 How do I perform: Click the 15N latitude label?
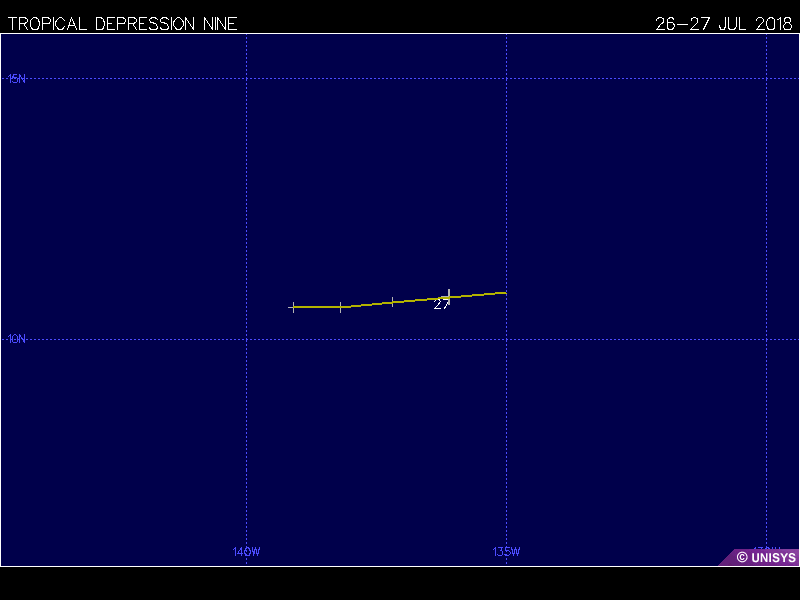pyautogui.click(x=16, y=79)
